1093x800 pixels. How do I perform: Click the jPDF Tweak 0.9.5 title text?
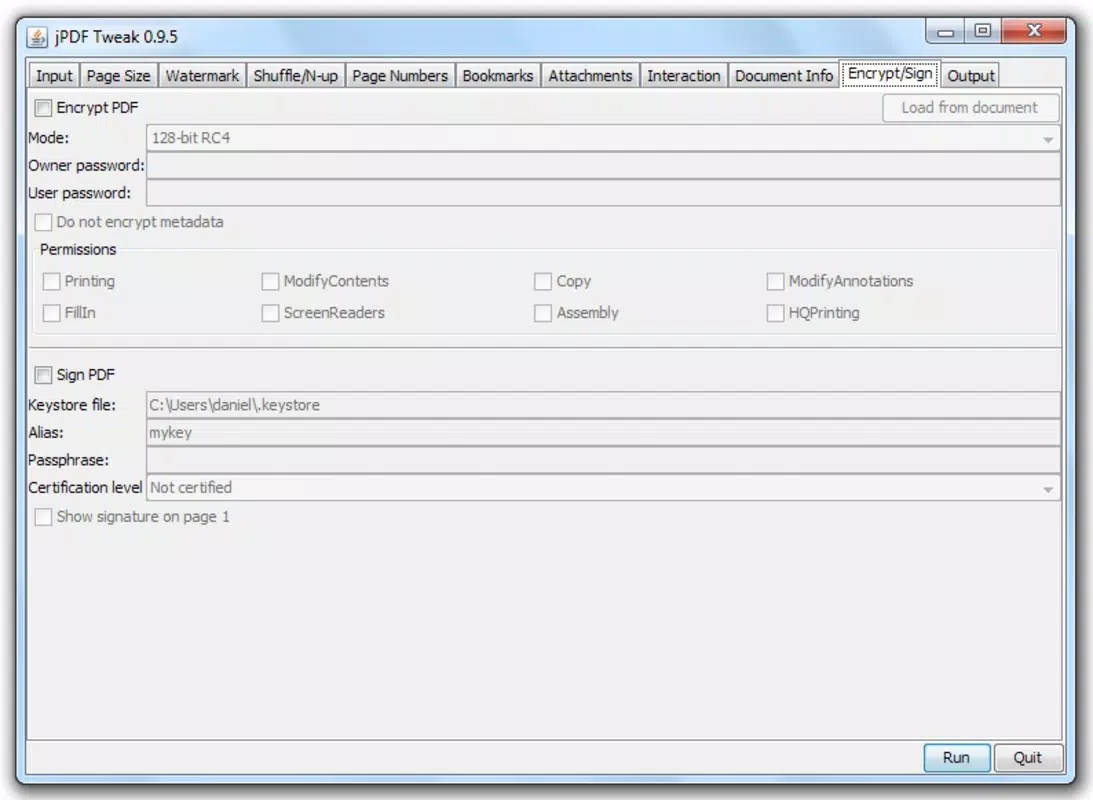point(116,37)
